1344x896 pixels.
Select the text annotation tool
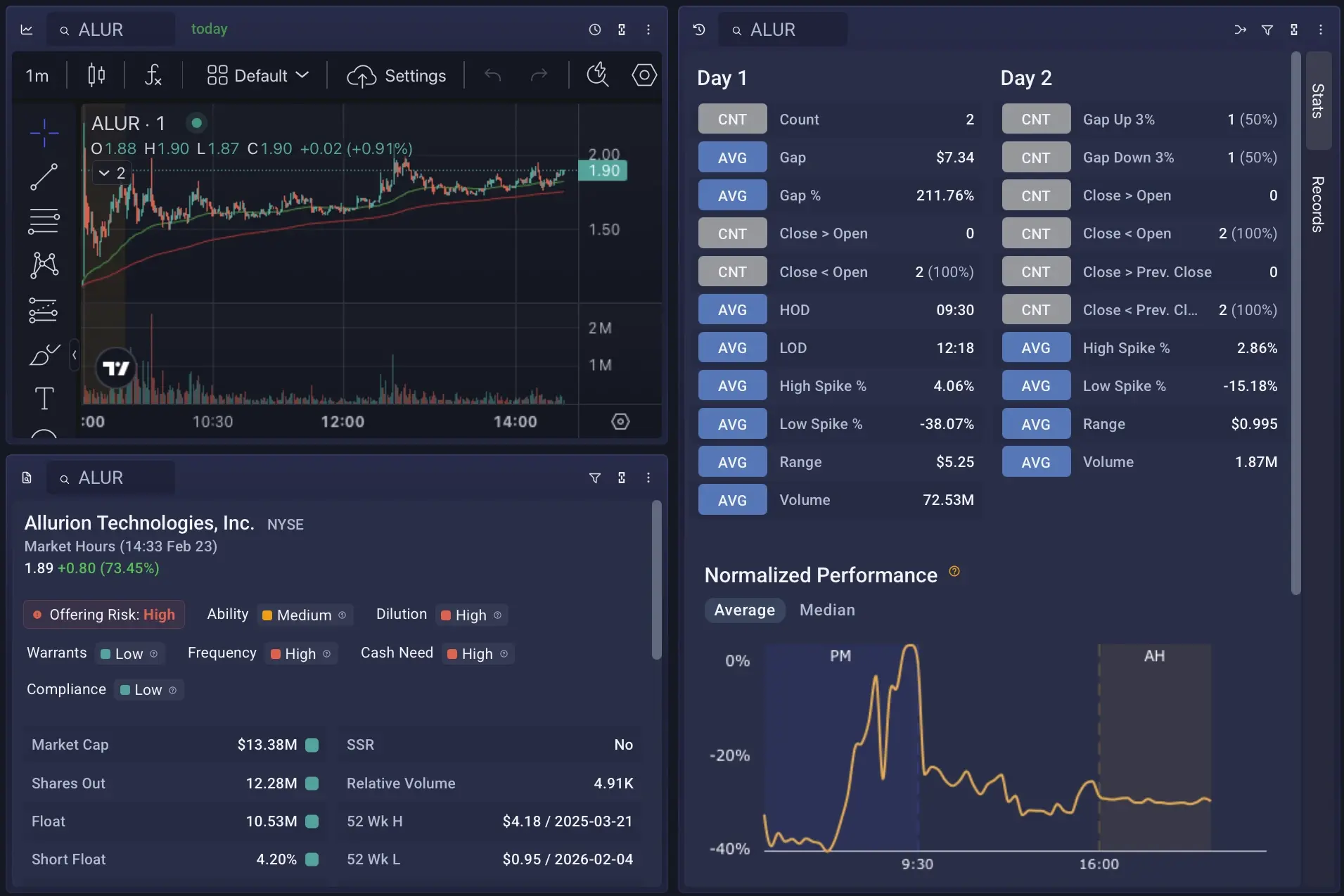(x=44, y=397)
